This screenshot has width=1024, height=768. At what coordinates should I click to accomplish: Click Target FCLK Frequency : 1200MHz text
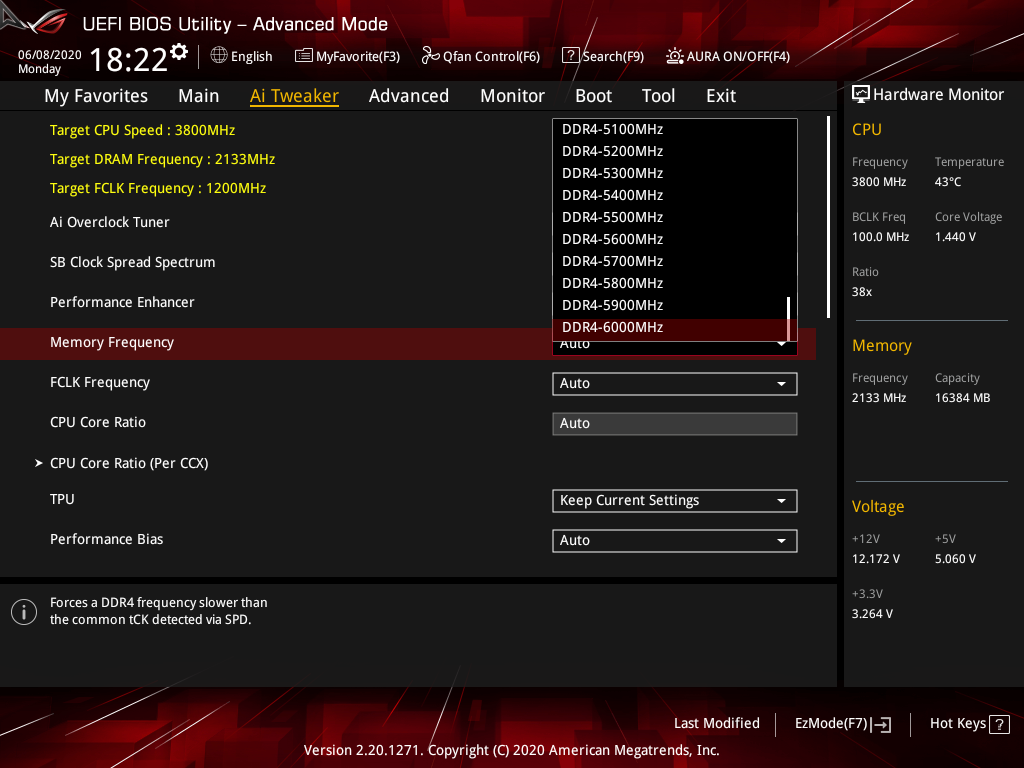[x=158, y=189]
